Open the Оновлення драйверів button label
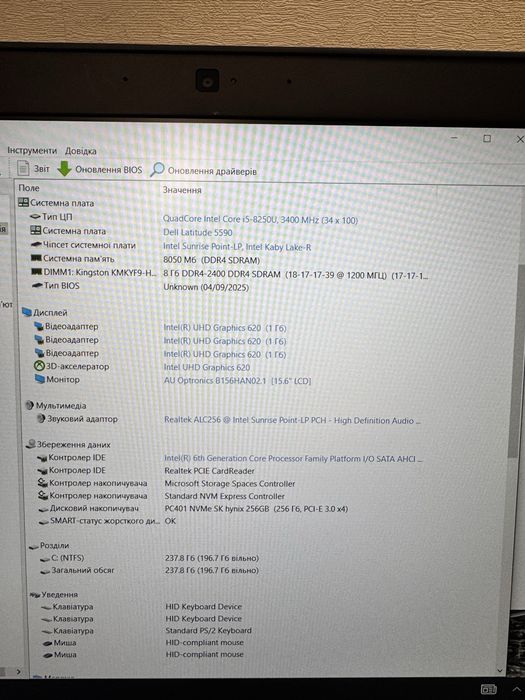 click(x=212, y=171)
